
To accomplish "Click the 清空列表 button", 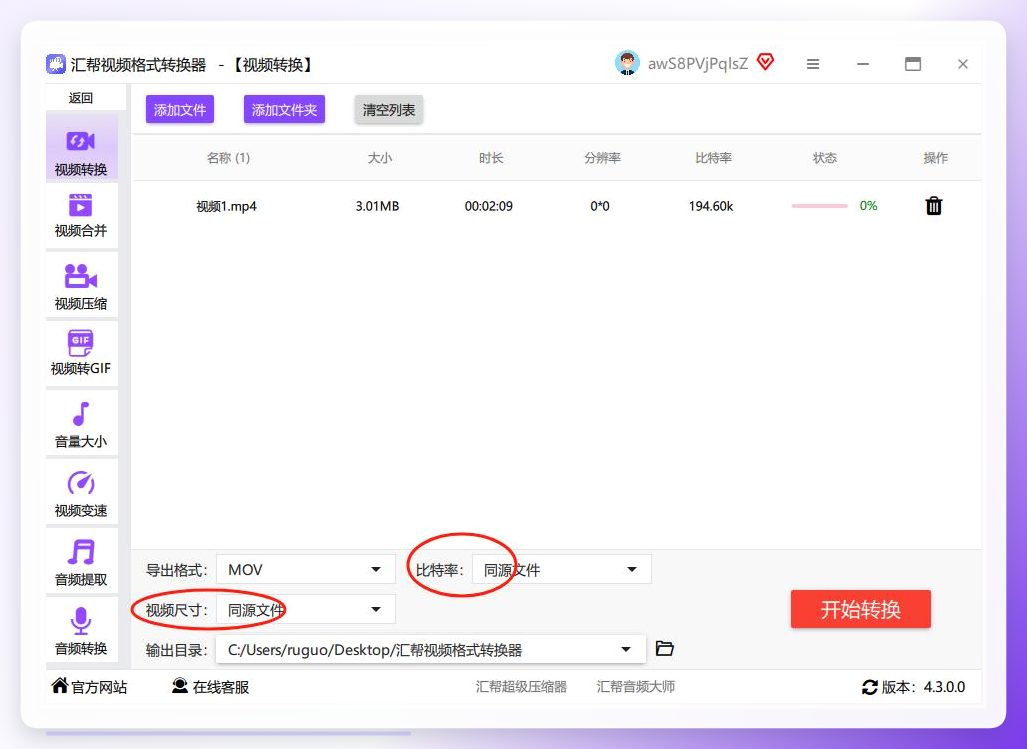I will (389, 109).
